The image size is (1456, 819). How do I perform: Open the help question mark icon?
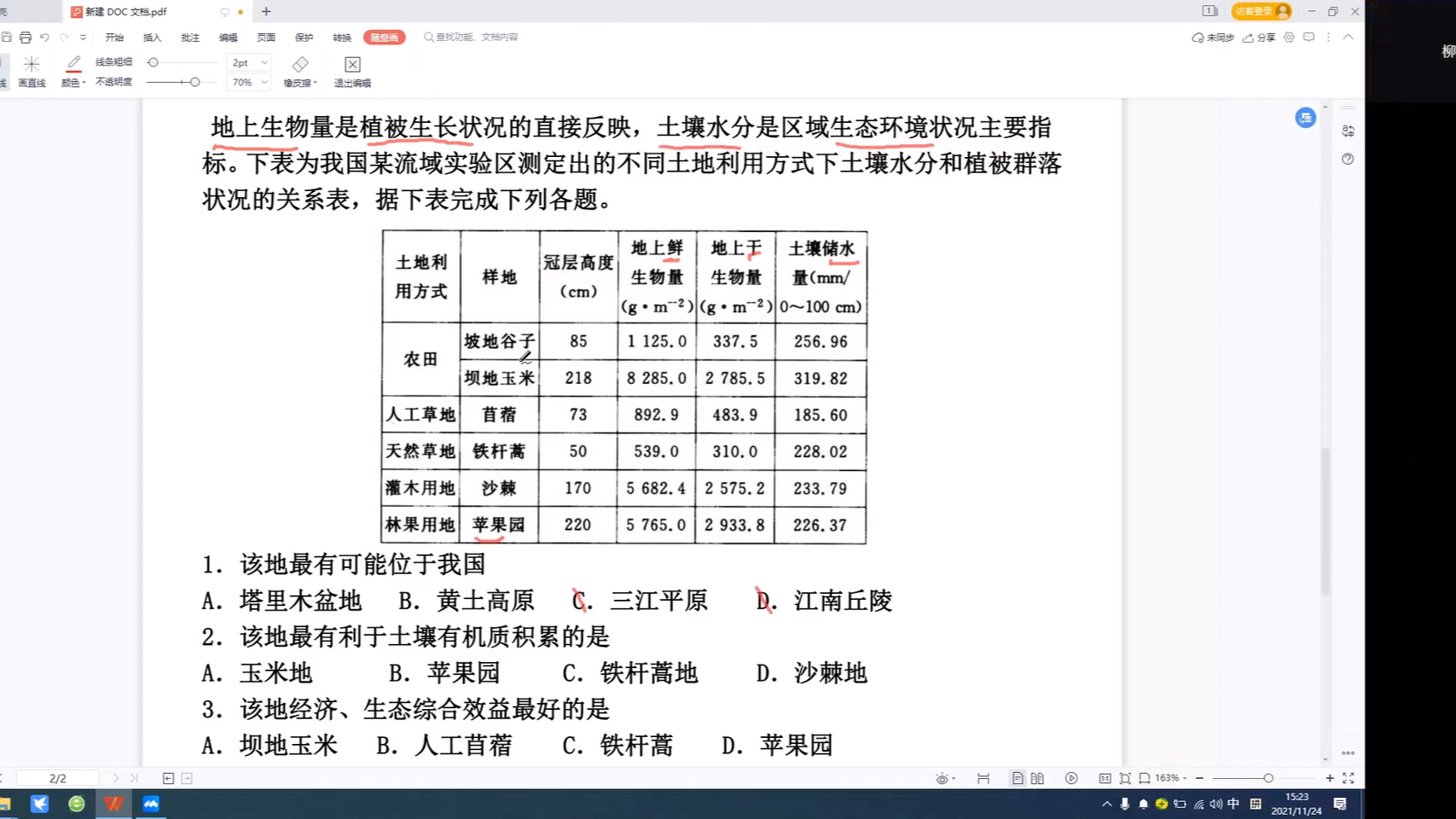click(1348, 160)
